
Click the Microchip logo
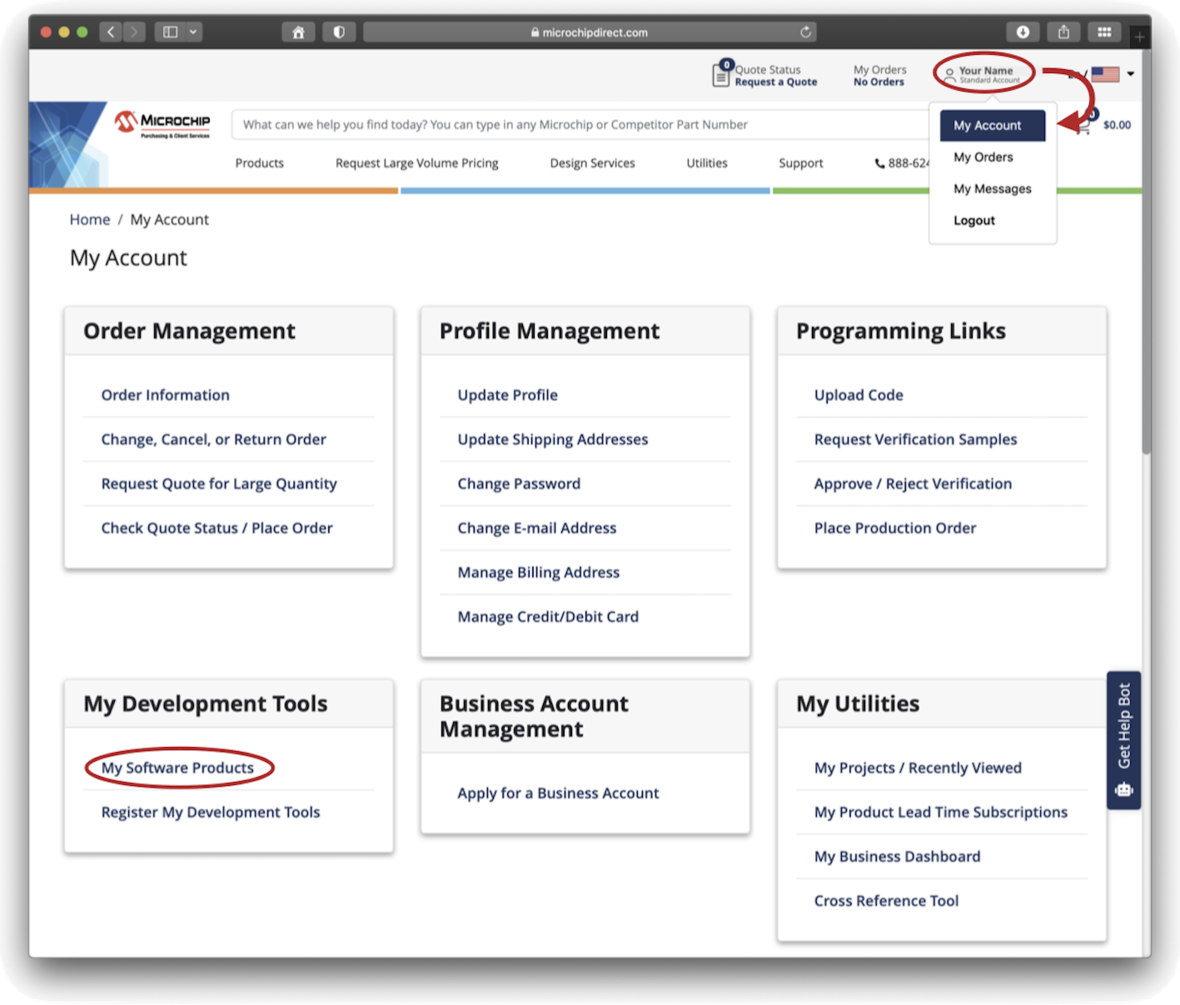point(163,124)
